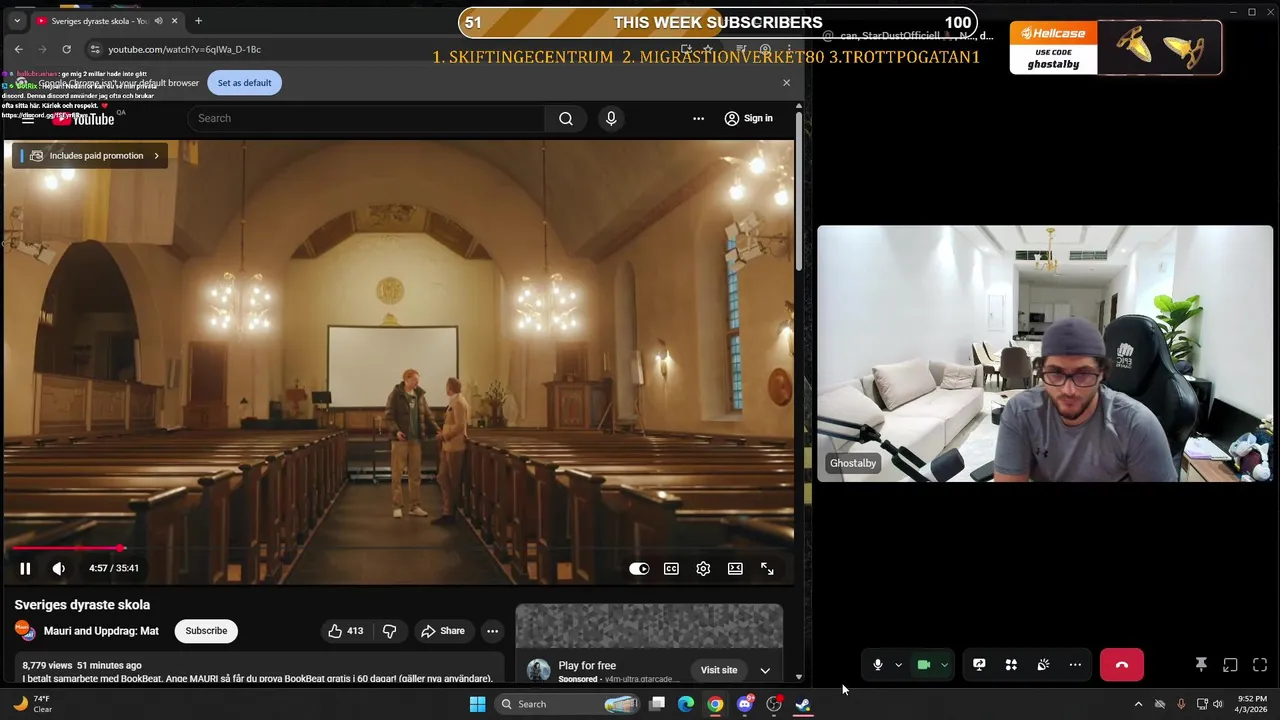This screenshot has width=1280, height=720.
Task: Like the video with 413 likes
Action: point(345,631)
